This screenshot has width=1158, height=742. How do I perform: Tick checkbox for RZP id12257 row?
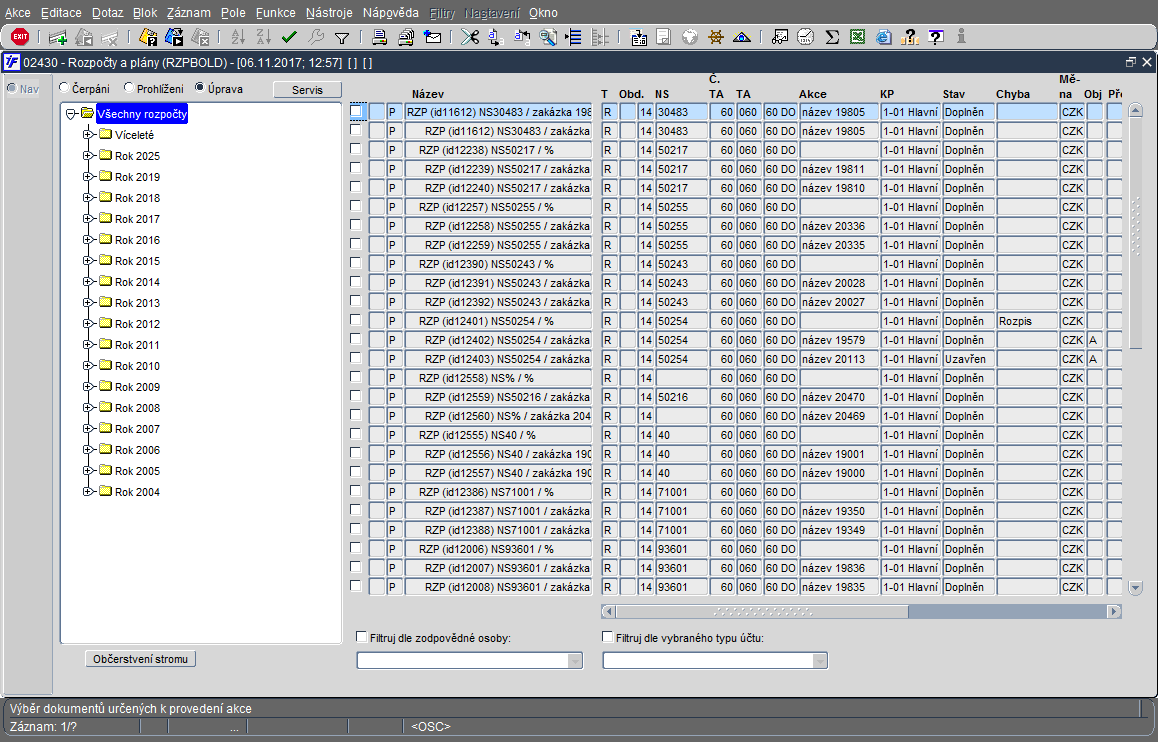pos(355,205)
